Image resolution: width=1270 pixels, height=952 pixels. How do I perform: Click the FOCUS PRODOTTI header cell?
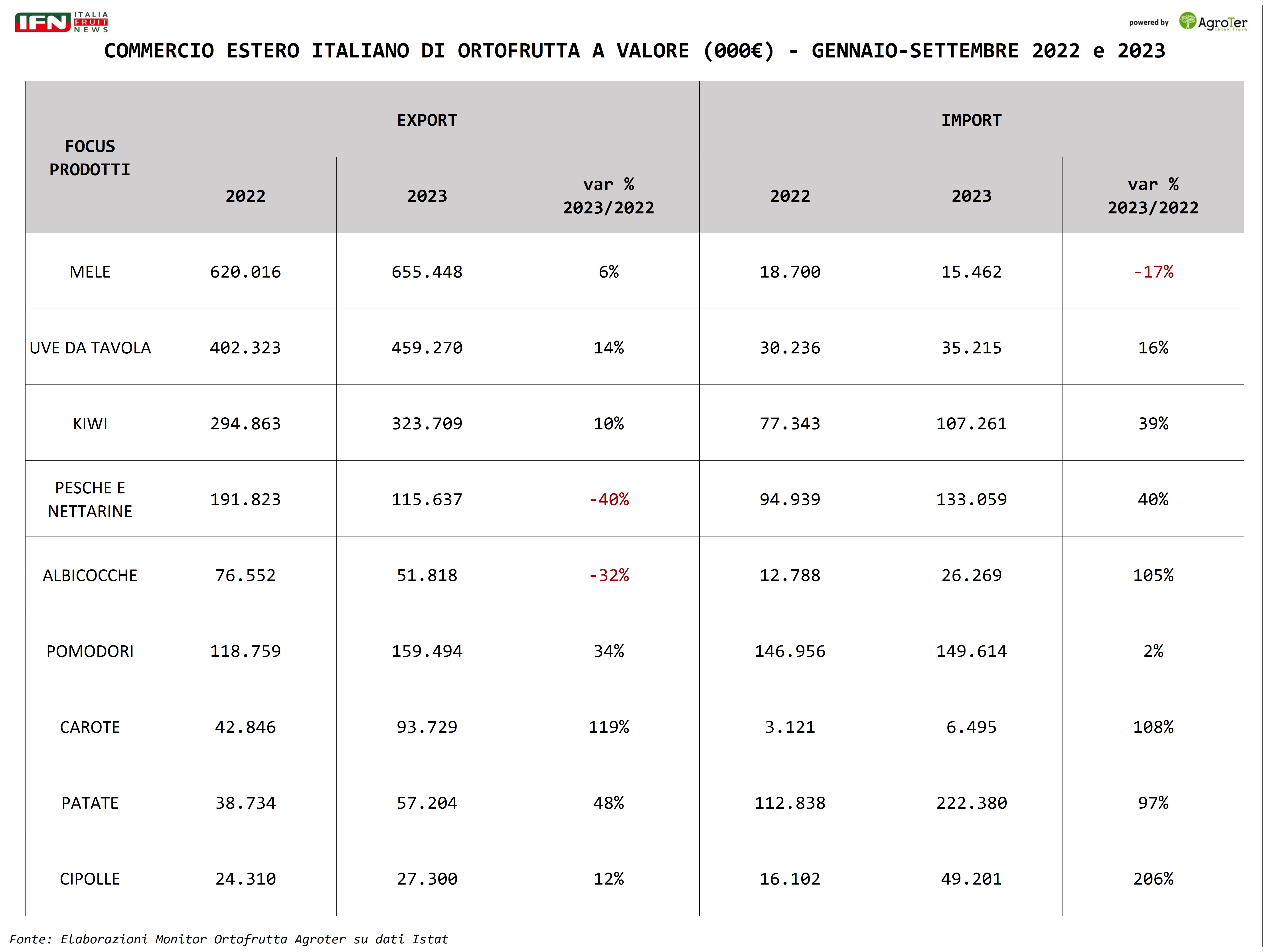[x=90, y=157]
